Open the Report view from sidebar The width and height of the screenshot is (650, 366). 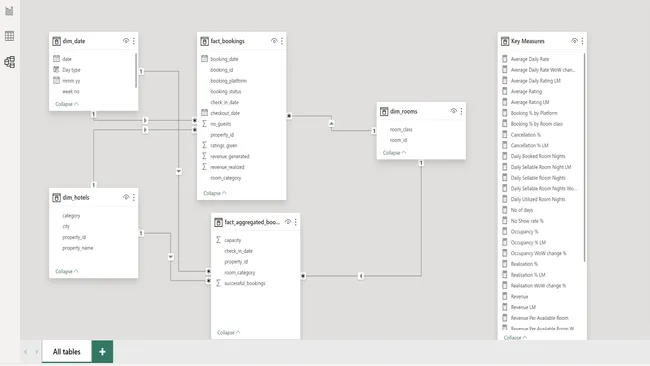coord(9,11)
